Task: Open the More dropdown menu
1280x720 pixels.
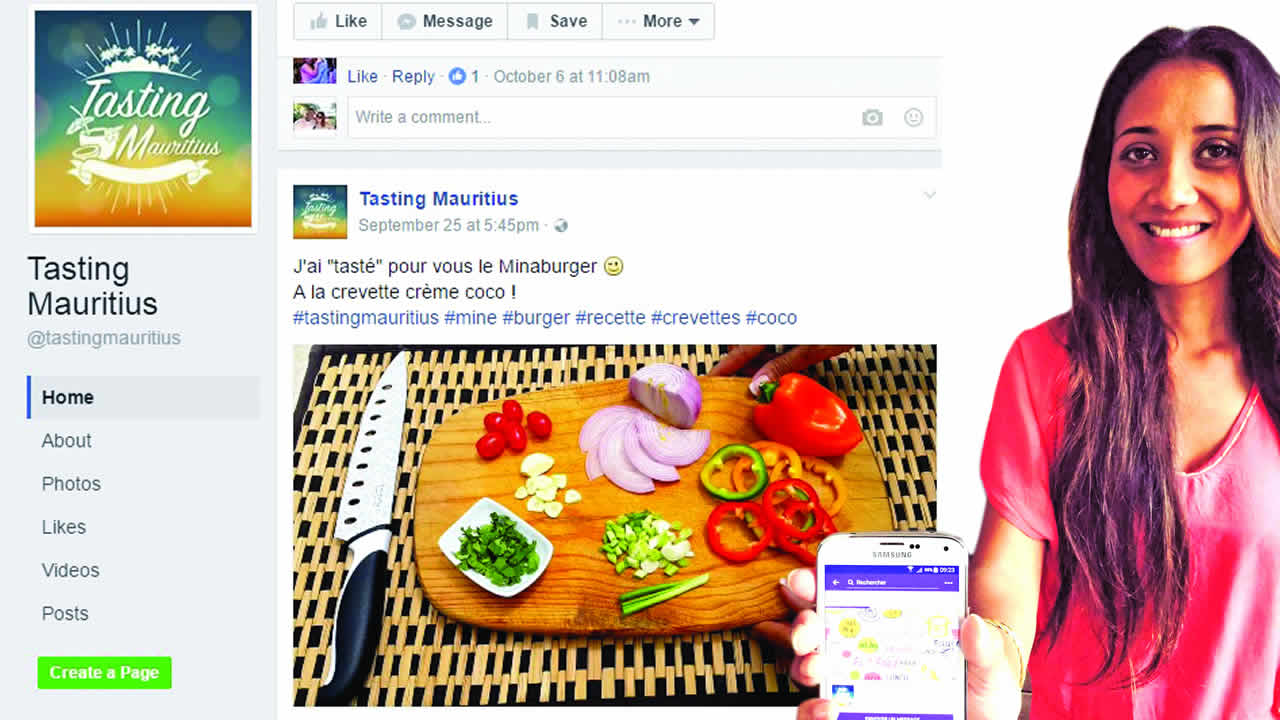Action: [658, 21]
